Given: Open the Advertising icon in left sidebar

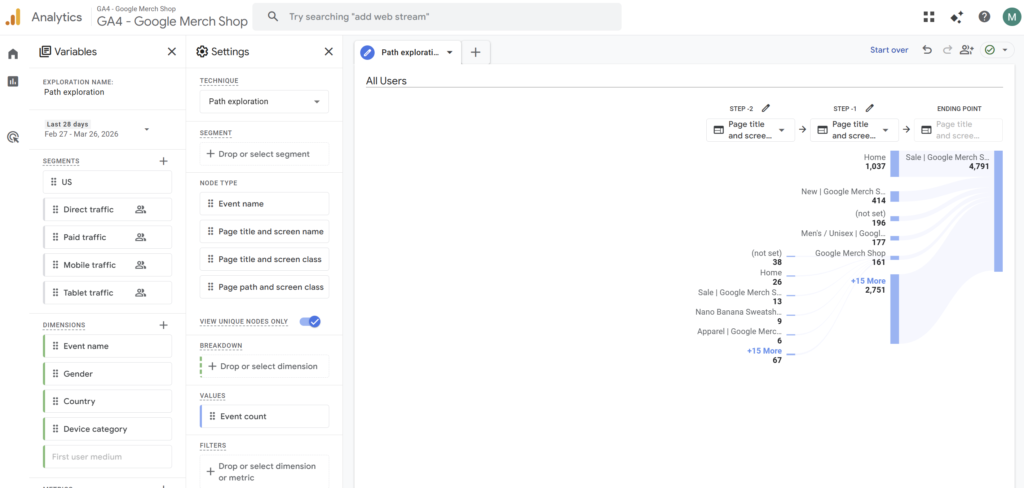Looking at the screenshot, I should 13,138.
